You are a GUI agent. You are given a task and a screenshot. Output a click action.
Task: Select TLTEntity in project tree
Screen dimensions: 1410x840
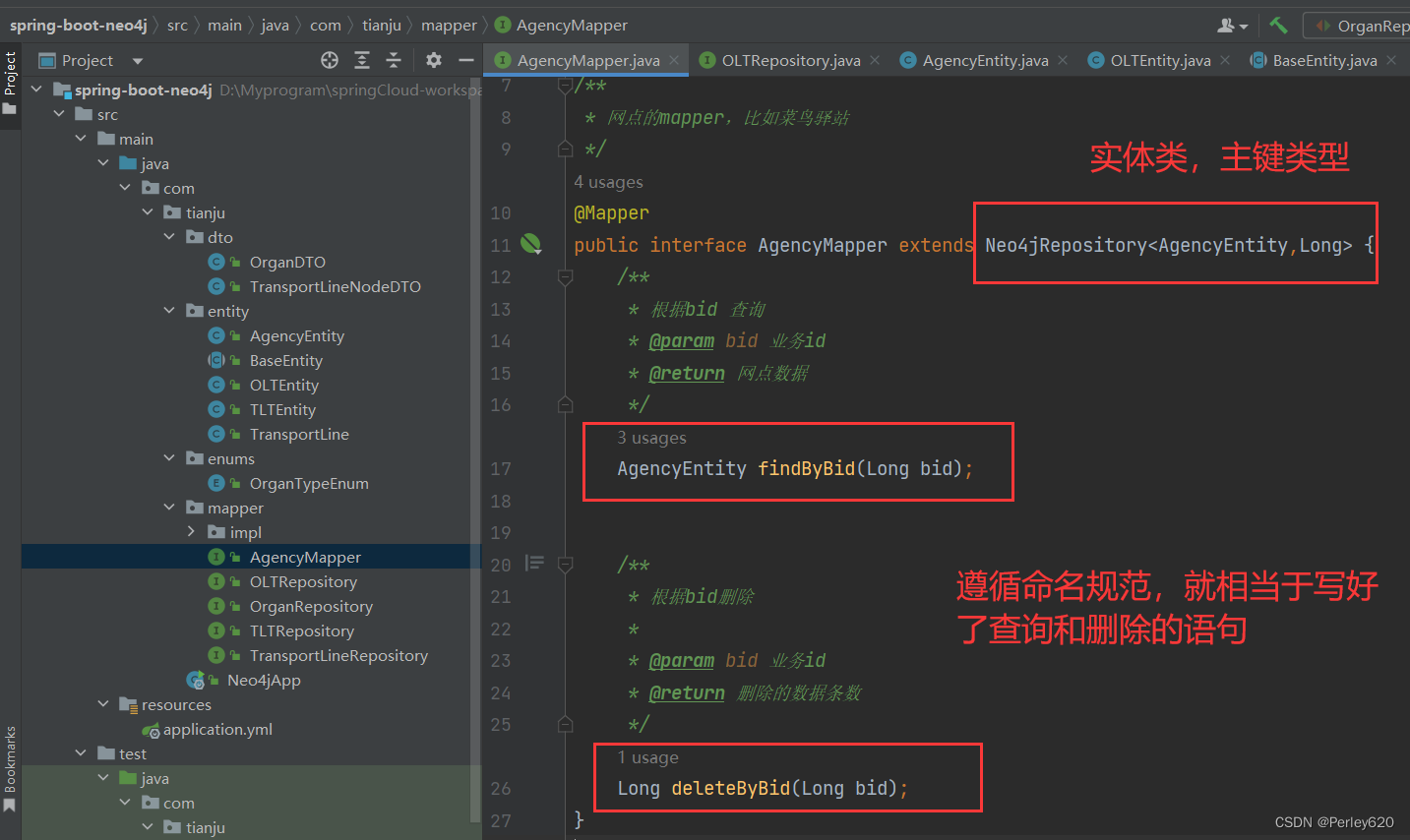282,409
